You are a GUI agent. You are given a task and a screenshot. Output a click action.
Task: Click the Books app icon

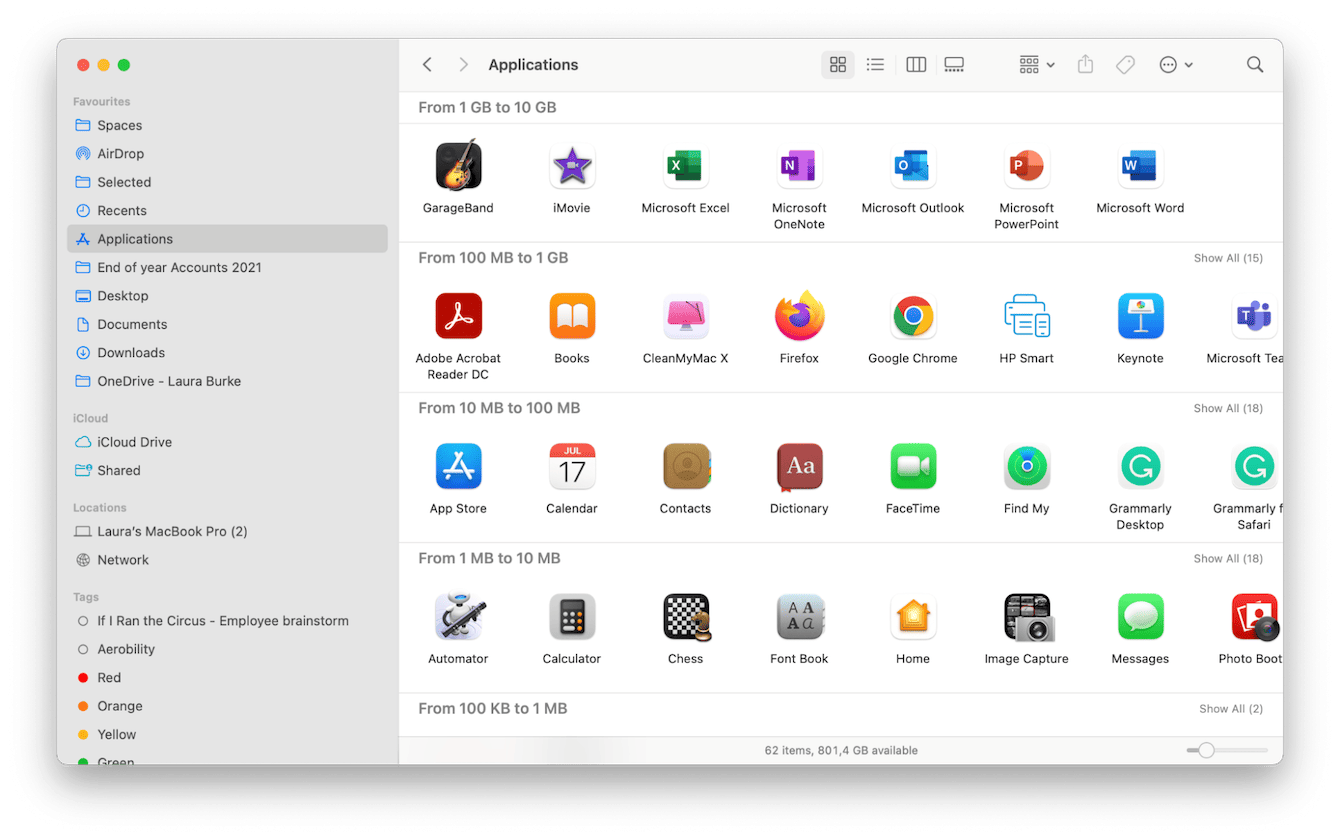pyautogui.click(x=572, y=316)
